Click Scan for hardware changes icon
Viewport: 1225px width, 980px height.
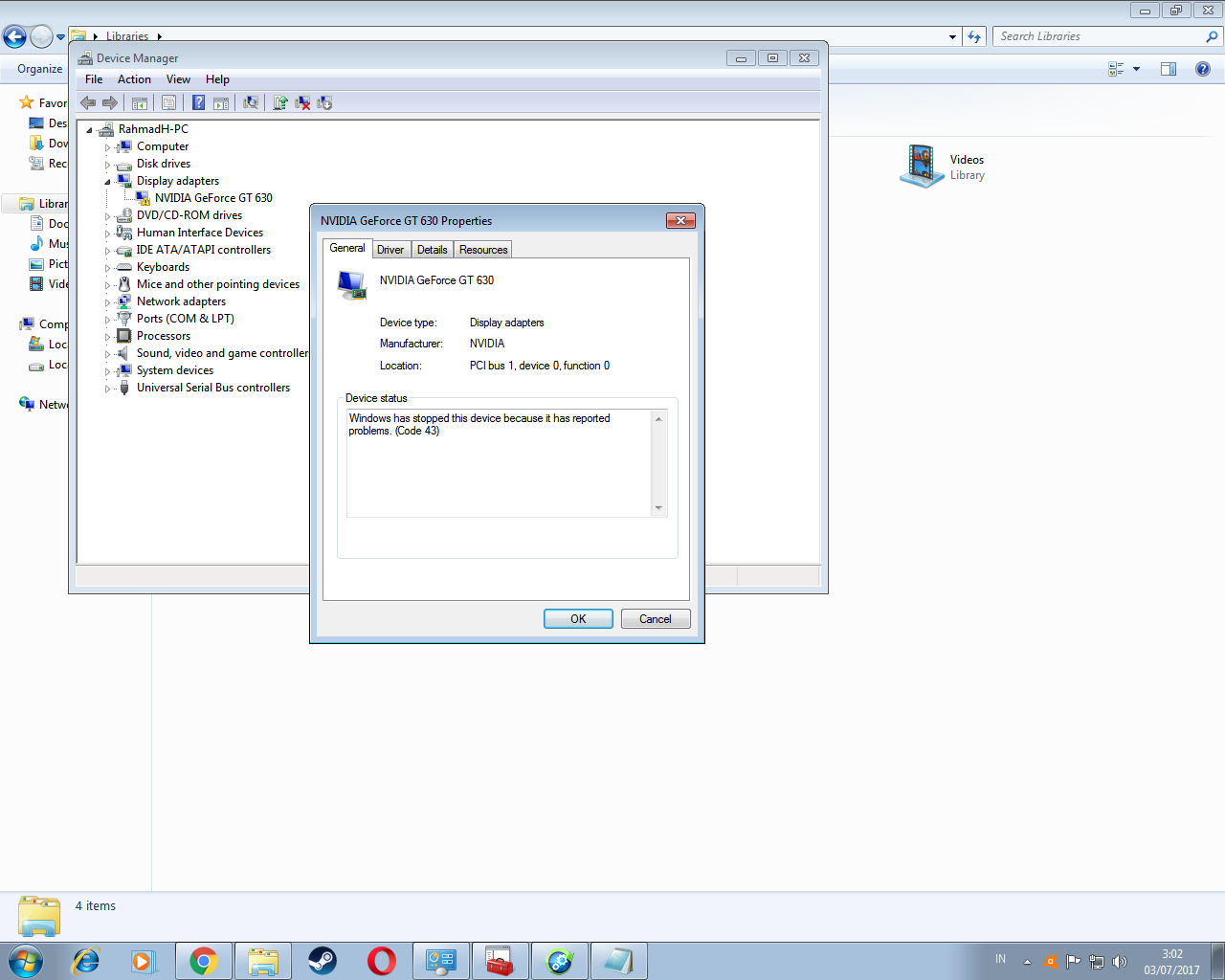click(251, 102)
